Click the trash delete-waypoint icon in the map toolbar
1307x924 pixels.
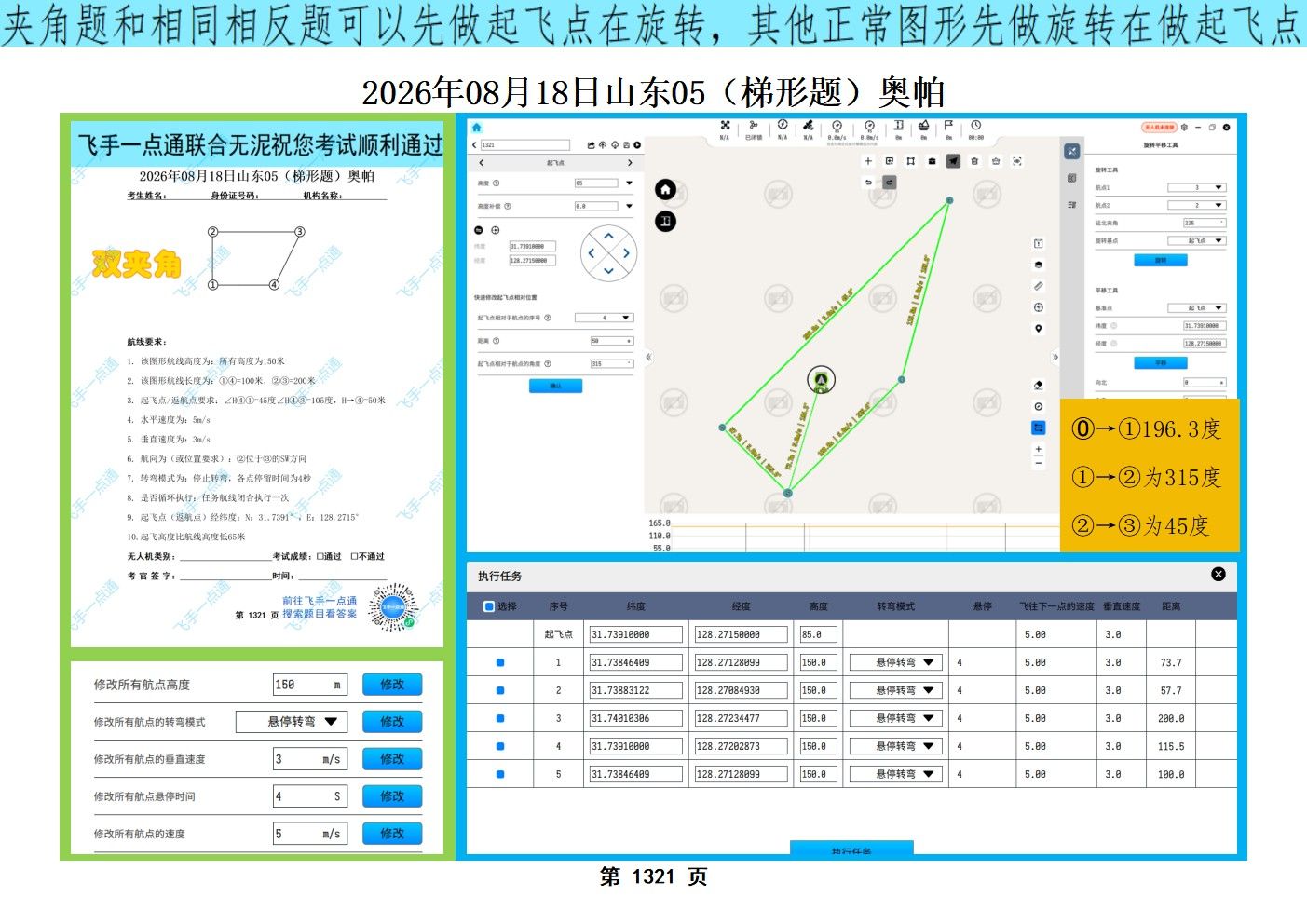[974, 161]
